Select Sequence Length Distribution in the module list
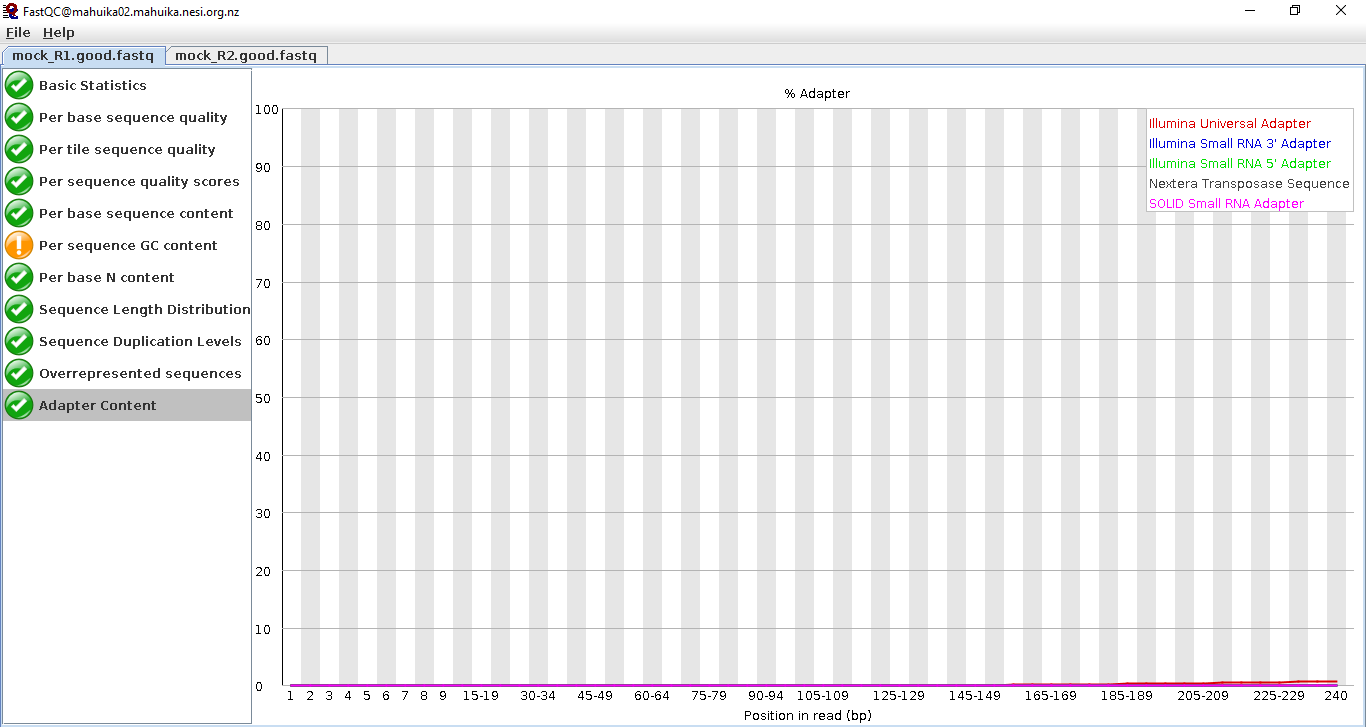The width and height of the screenshot is (1366, 727). coord(144,310)
